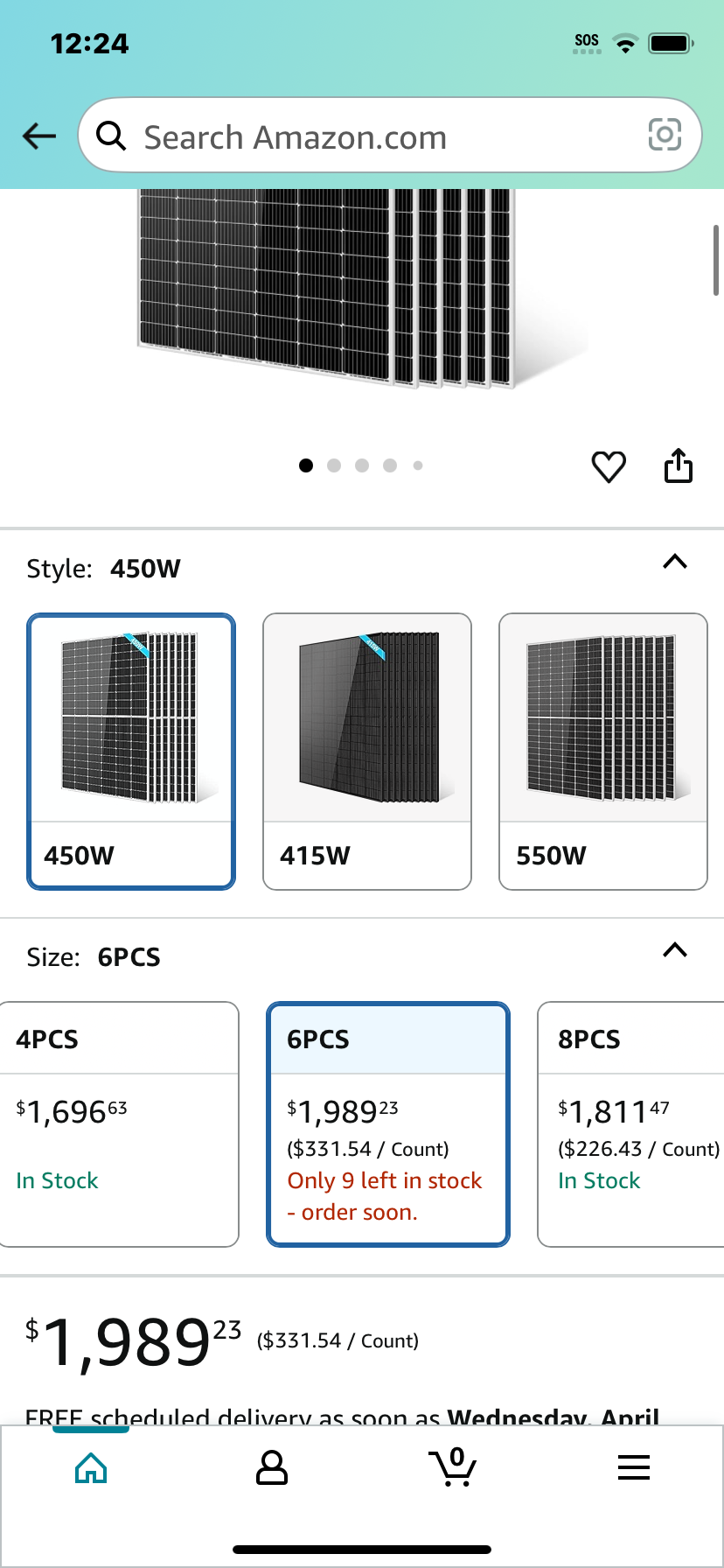Collapse the Size section chevron

tap(675, 950)
